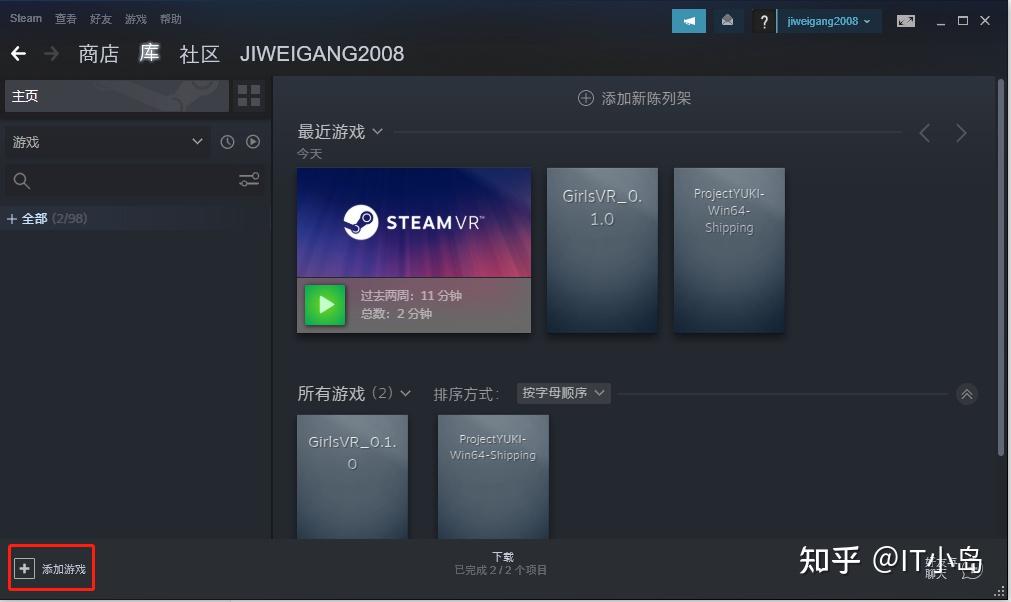Click the library vertical scrollbar

coord(1001,267)
